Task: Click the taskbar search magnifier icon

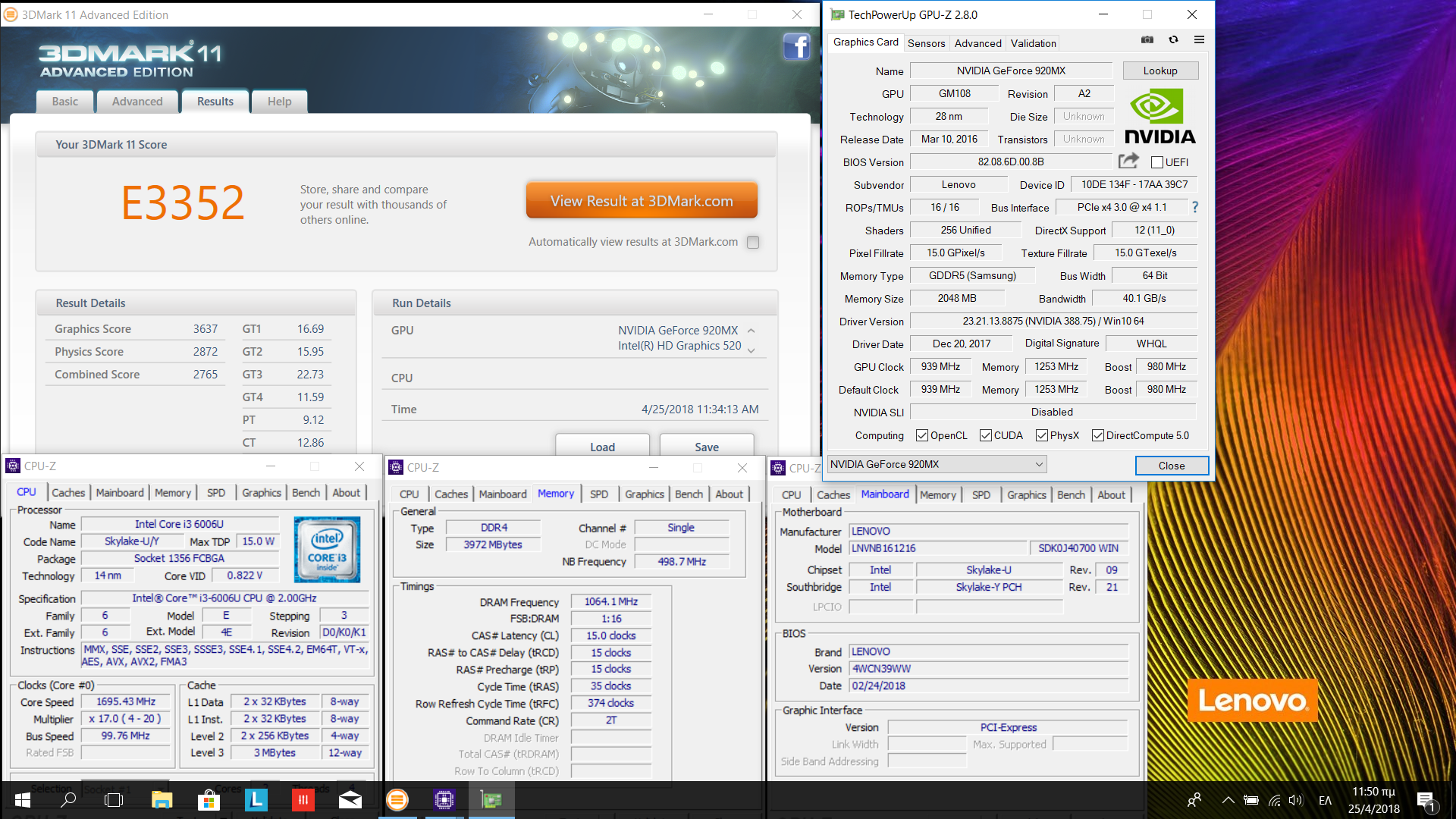Action: click(68, 800)
